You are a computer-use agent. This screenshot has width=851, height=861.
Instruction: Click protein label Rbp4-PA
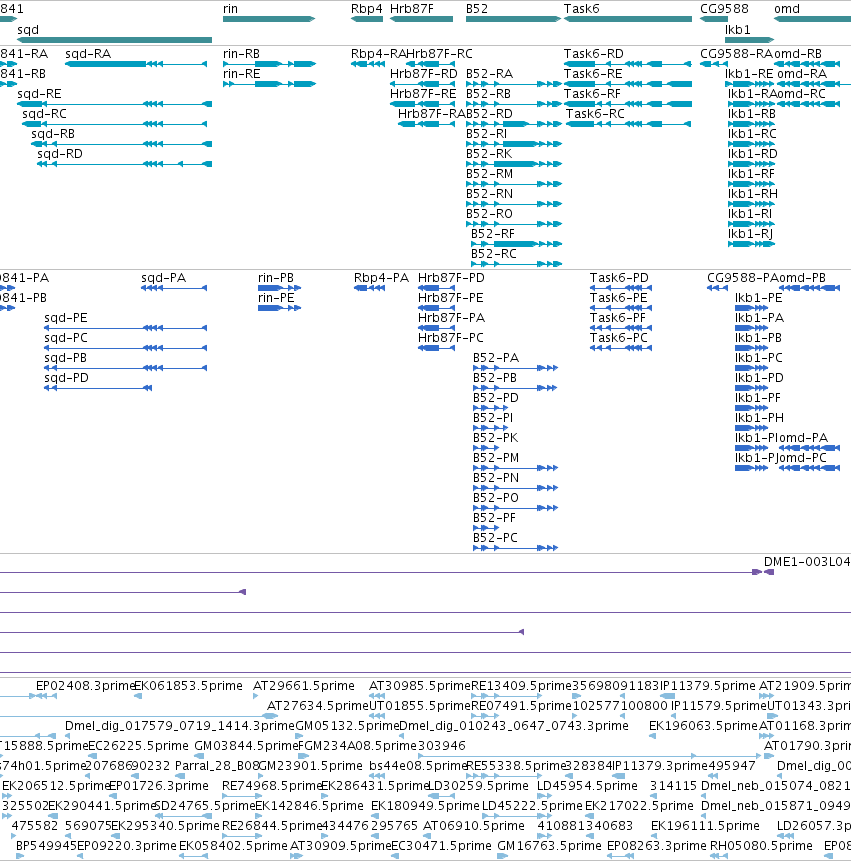click(x=381, y=278)
